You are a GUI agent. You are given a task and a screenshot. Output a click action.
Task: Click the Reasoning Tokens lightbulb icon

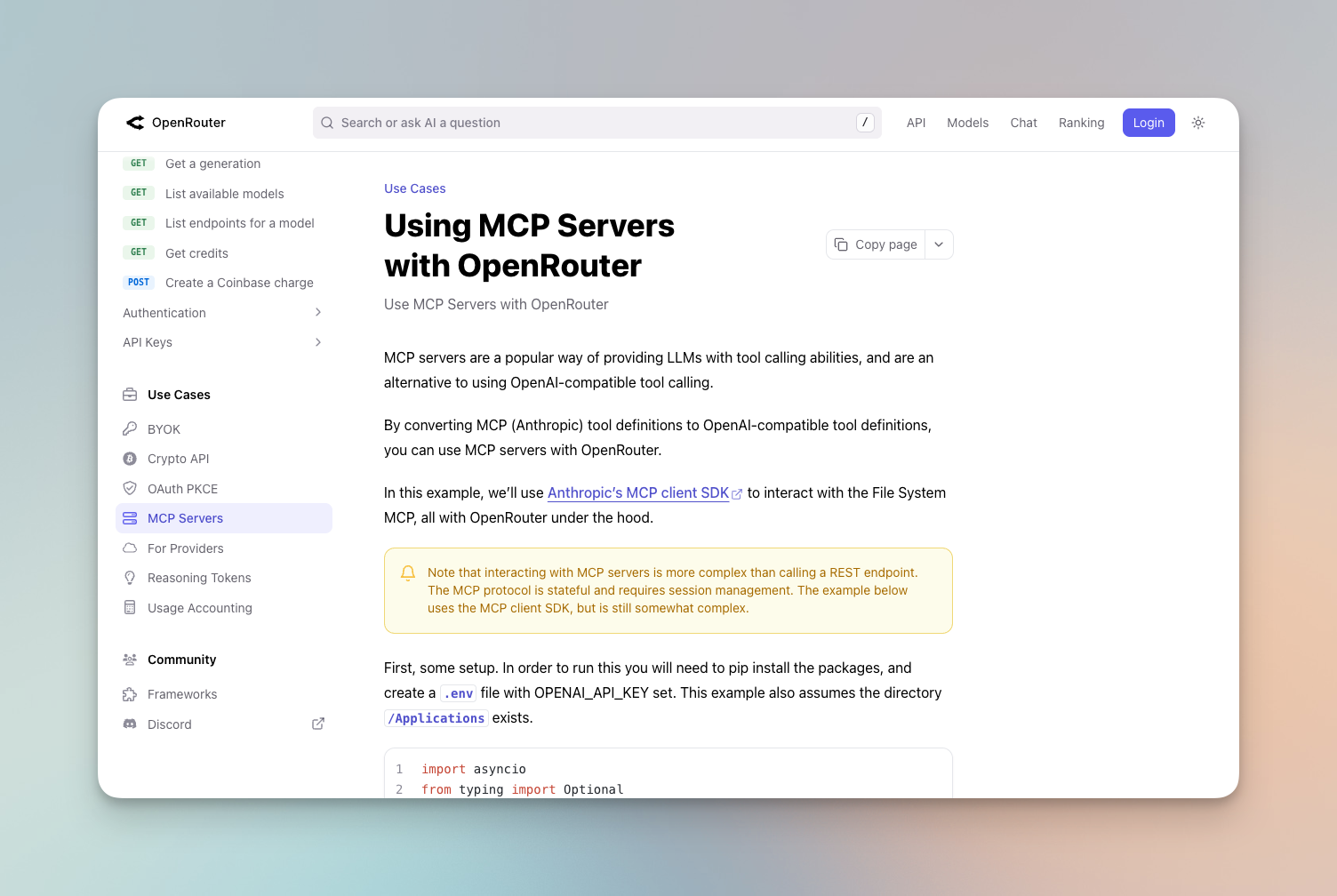(x=130, y=578)
